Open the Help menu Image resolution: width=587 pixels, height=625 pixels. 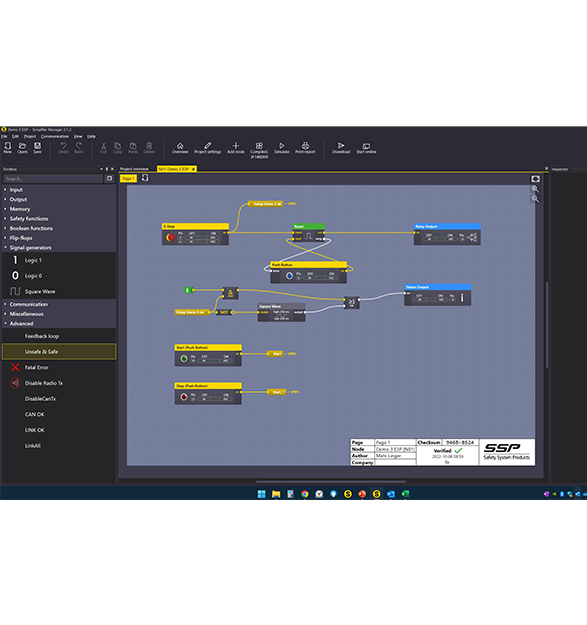coord(91,136)
